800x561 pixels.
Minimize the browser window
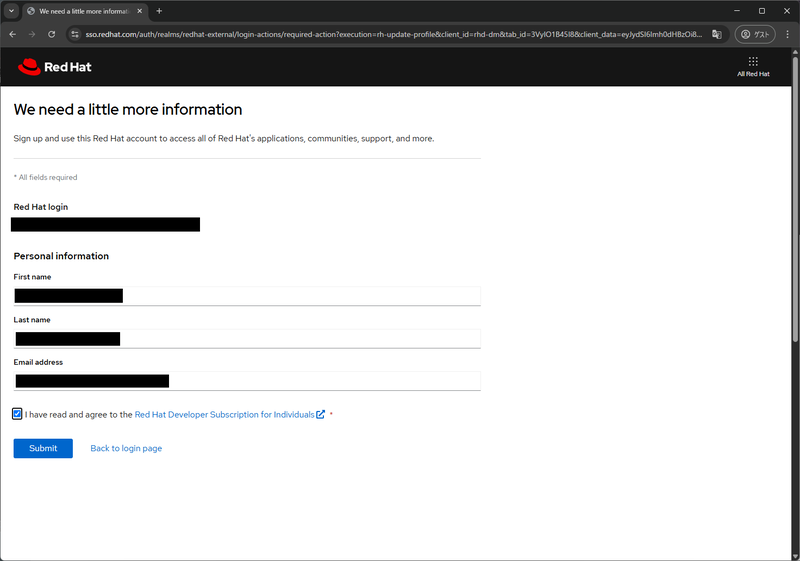(x=737, y=11)
